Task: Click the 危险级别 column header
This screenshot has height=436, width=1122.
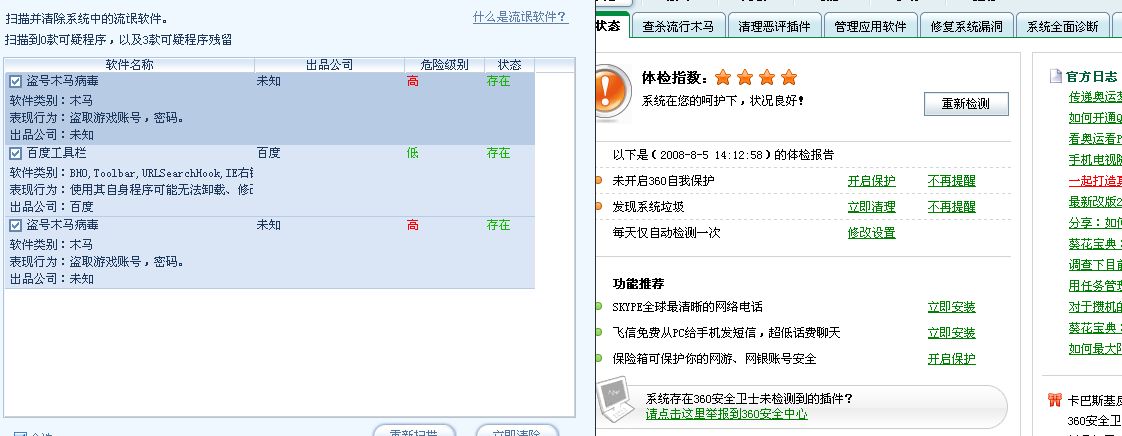Action: 444,65
